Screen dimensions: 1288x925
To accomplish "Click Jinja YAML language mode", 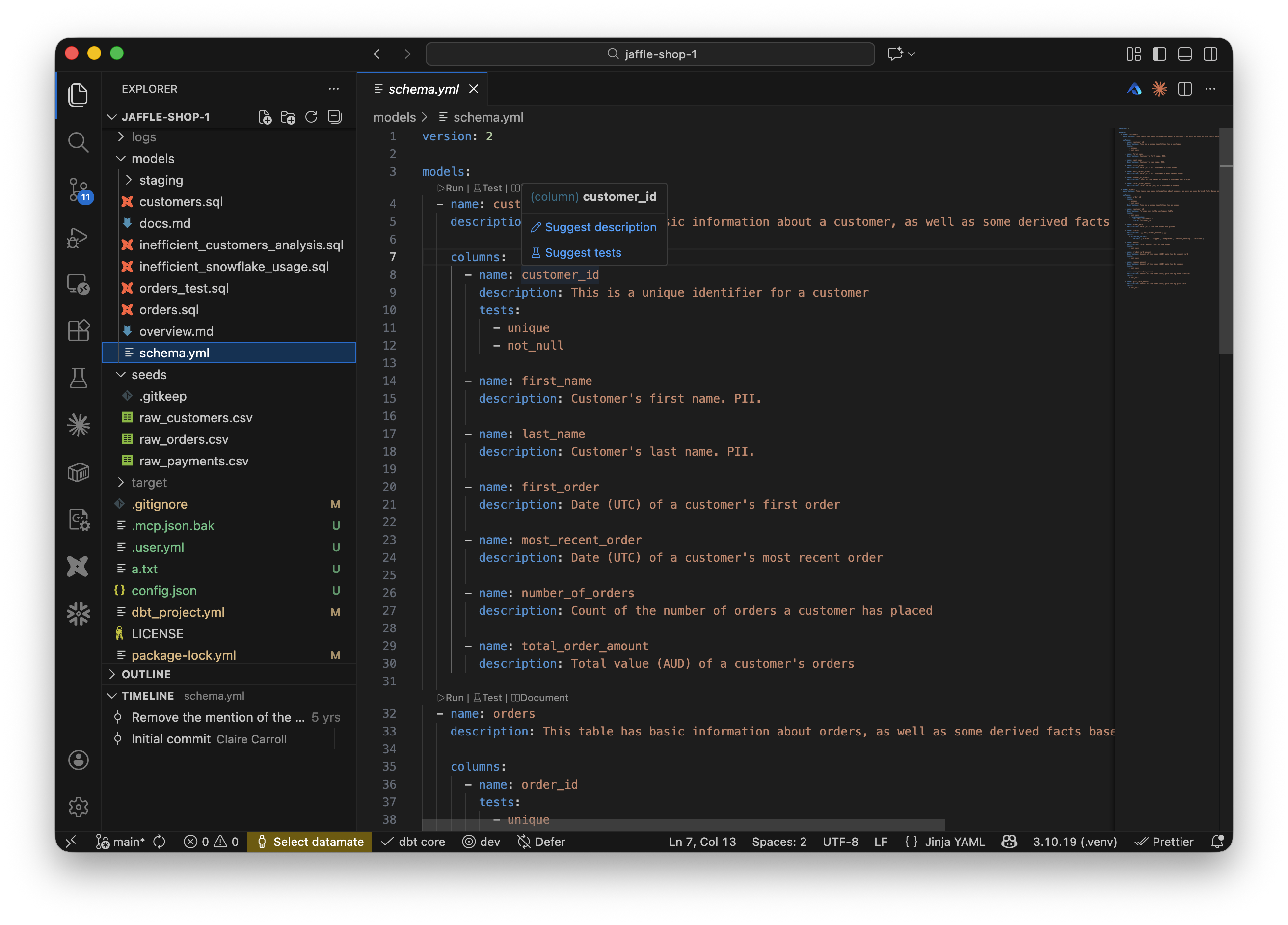I will [x=955, y=842].
